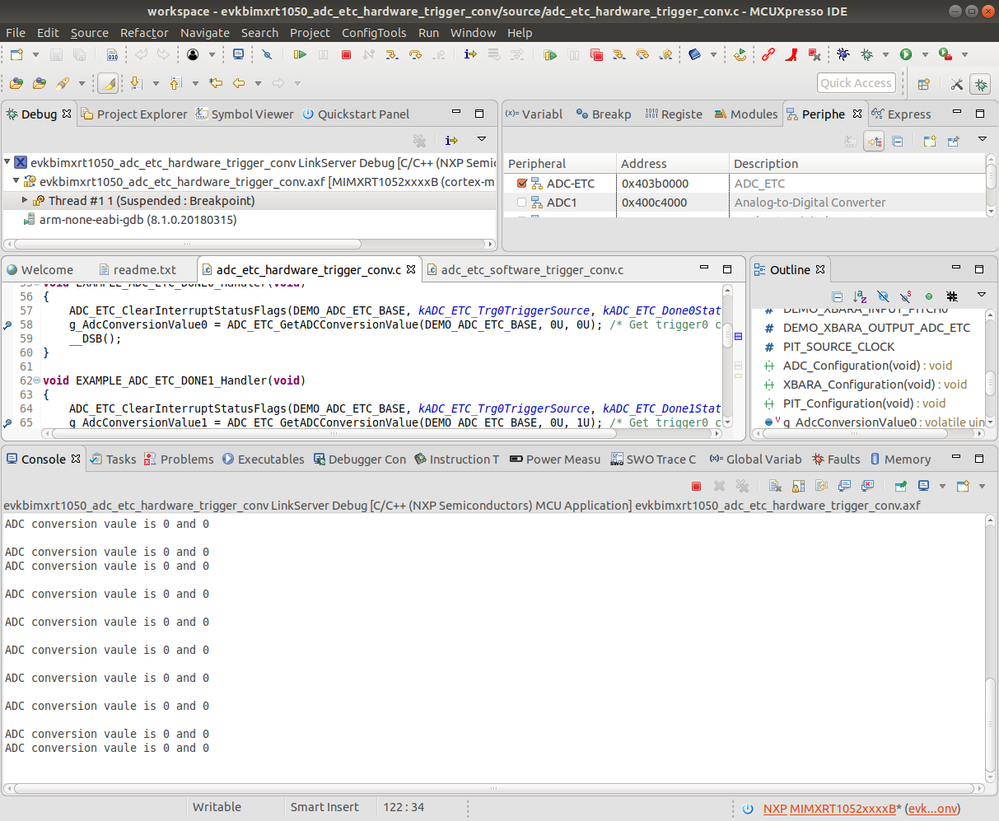Collapse the LinkServer Debug session tree
This screenshot has width=999, height=821.
(x=9, y=161)
